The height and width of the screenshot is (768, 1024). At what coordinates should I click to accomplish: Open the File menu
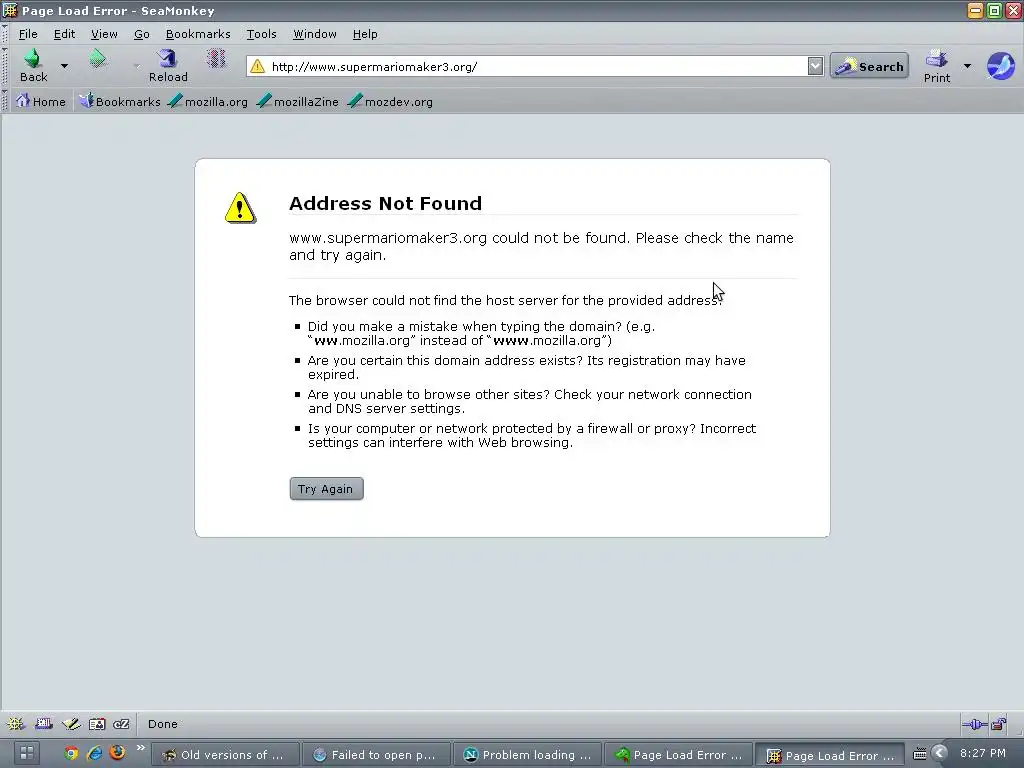click(27, 34)
